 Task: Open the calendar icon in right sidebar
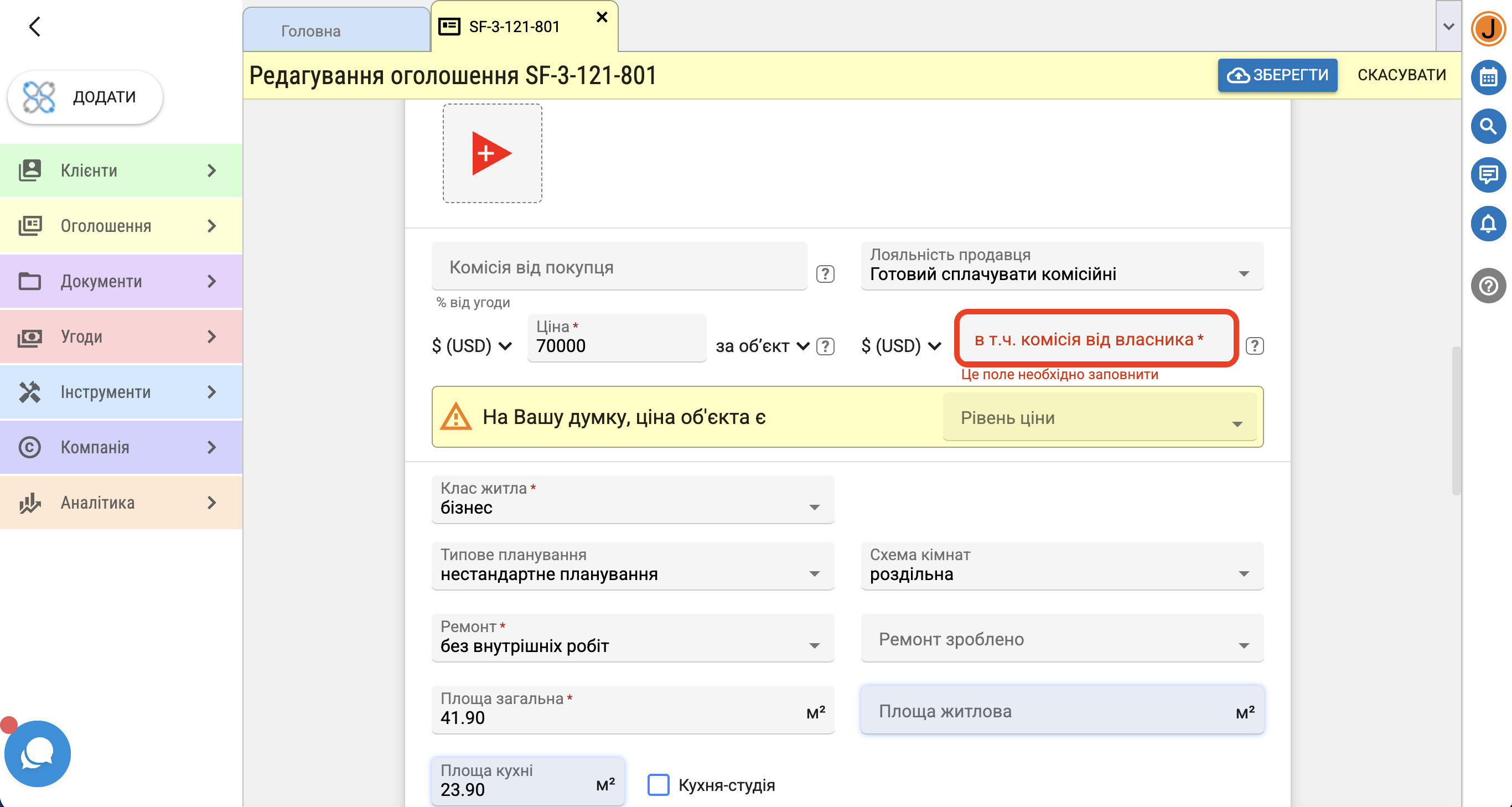coord(1488,77)
